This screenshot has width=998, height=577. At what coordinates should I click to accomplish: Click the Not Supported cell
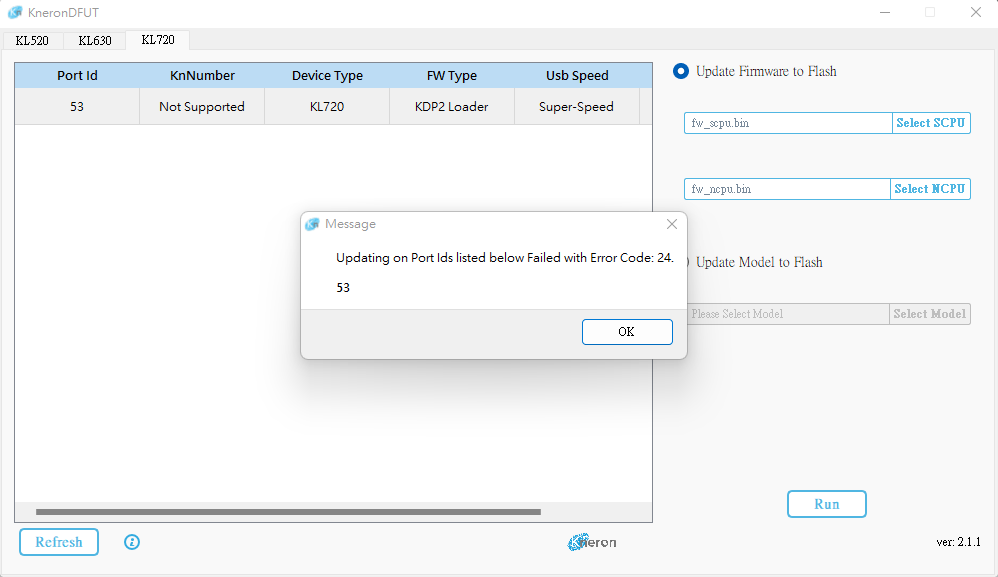click(x=202, y=106)
